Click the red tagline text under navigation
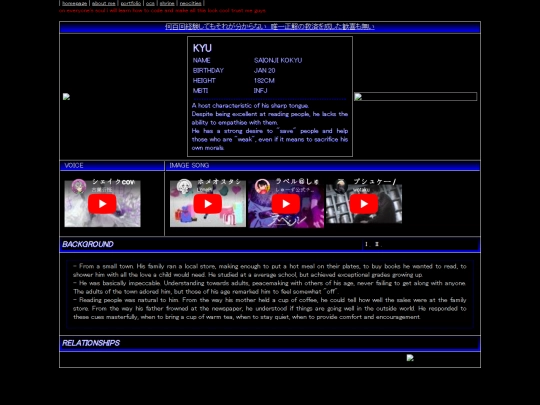 pos(162,11)
